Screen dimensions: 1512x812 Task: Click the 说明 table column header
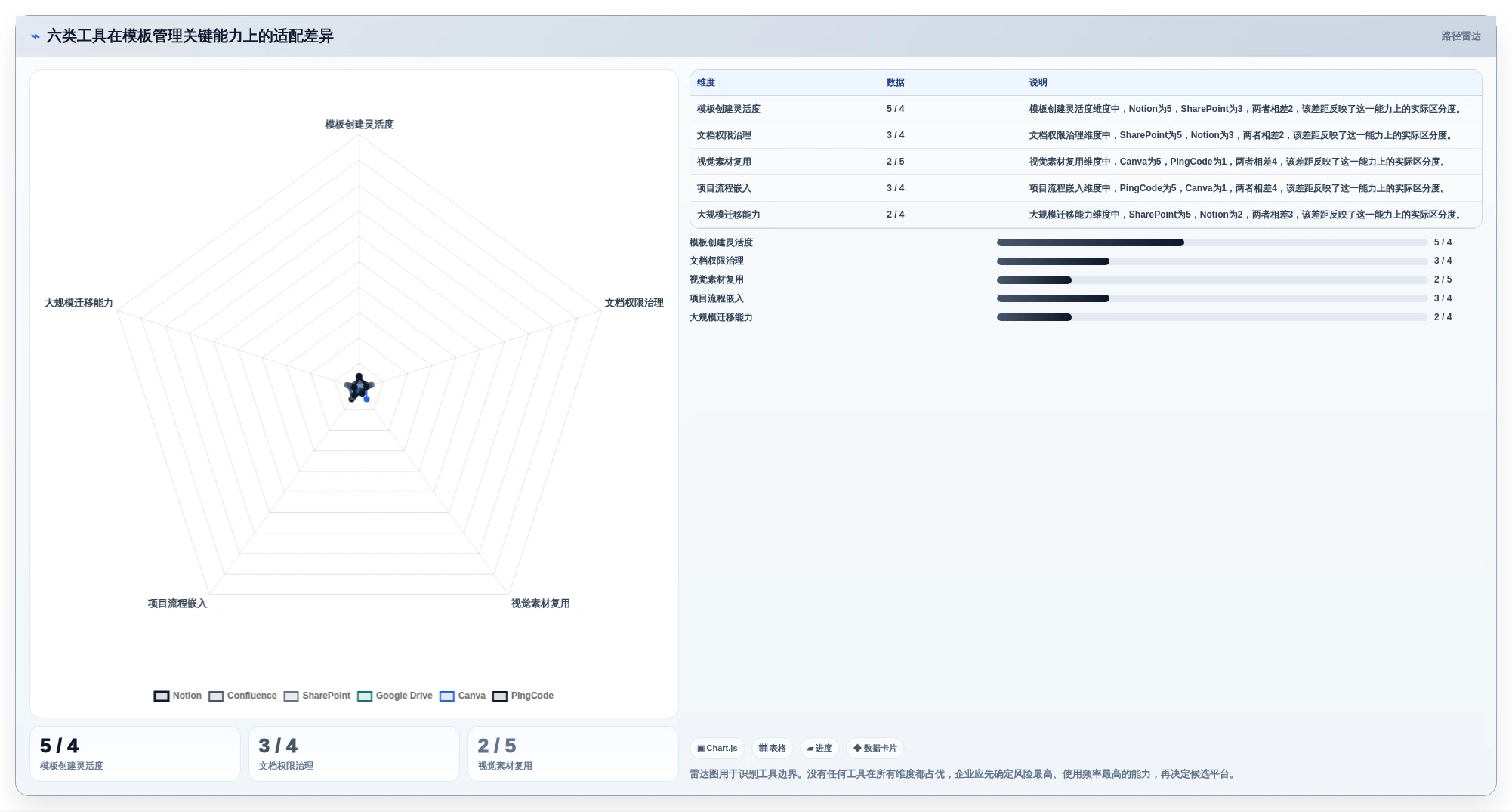pos(1038,83)
